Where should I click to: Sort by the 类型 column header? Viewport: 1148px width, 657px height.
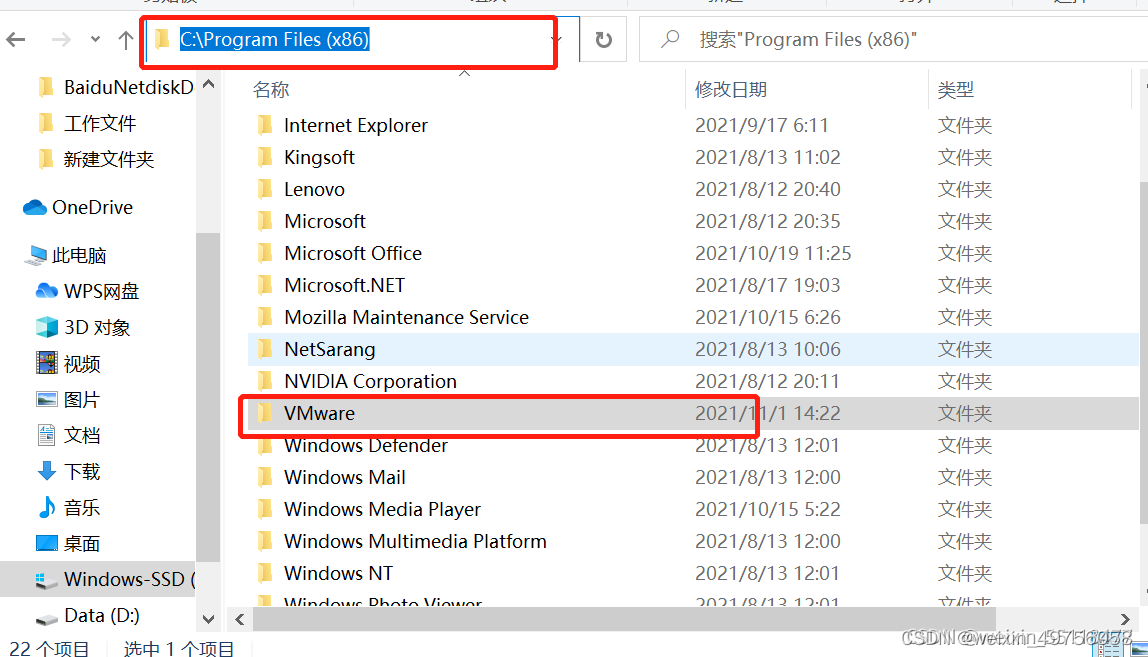click(x=955, y=90)
